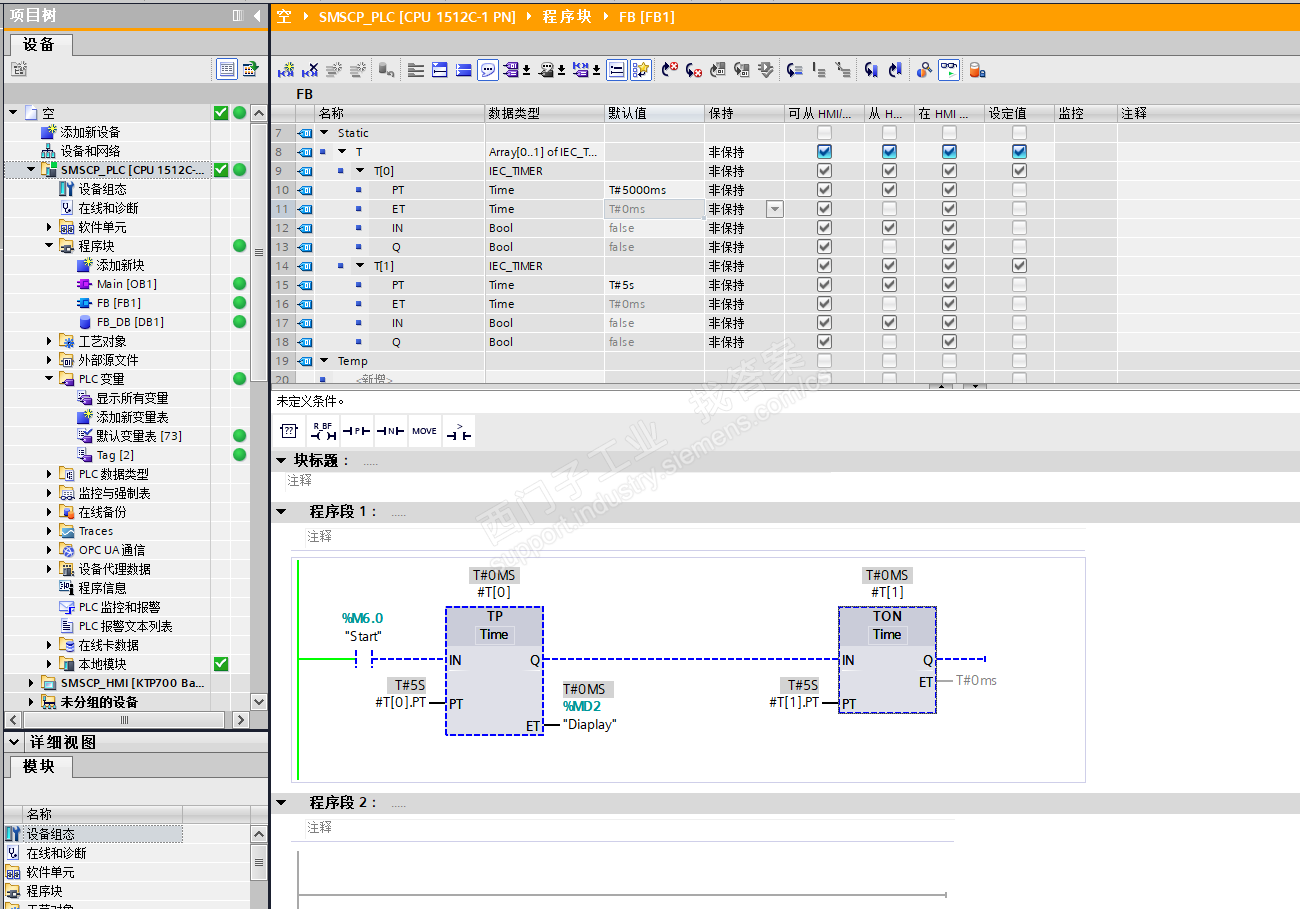The height and width of the screenshot is (909, 1300).
Task: Toggle HMI-accessible checkbox for T[0] PT row
Action: [824, 190]
